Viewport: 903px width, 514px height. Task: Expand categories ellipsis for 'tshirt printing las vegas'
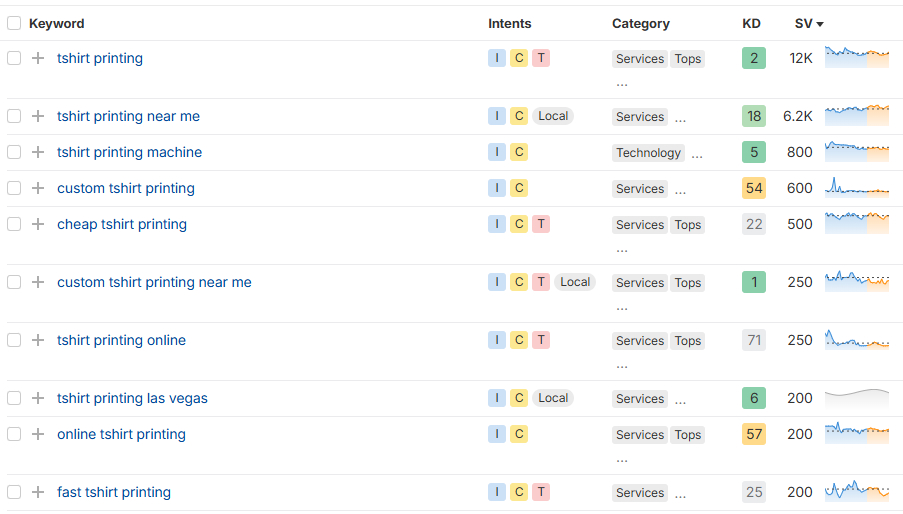click(681, 402)
